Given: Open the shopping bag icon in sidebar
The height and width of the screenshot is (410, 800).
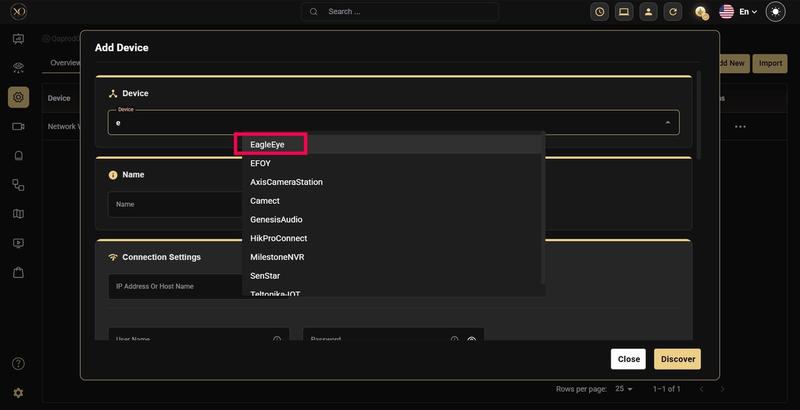Looking at the screenshot, I should (x=18, y=273).
